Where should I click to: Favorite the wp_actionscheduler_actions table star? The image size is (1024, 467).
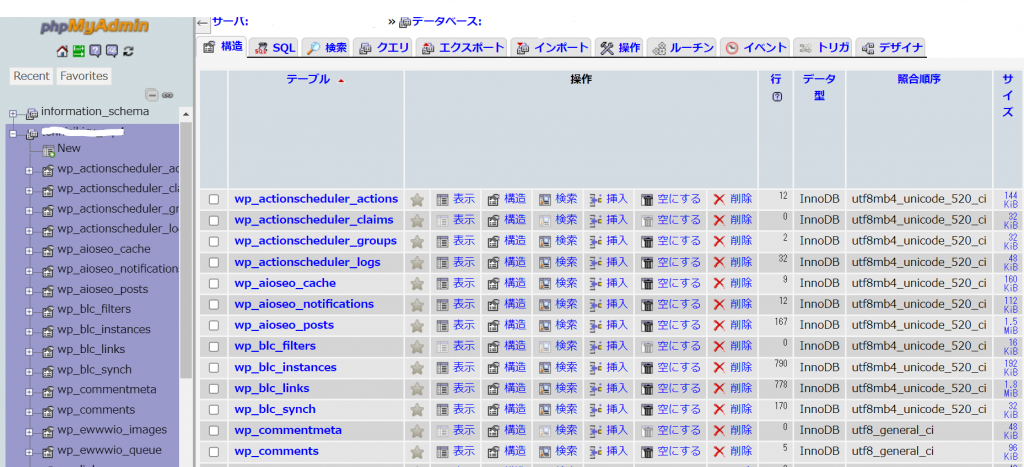[417, 199]
